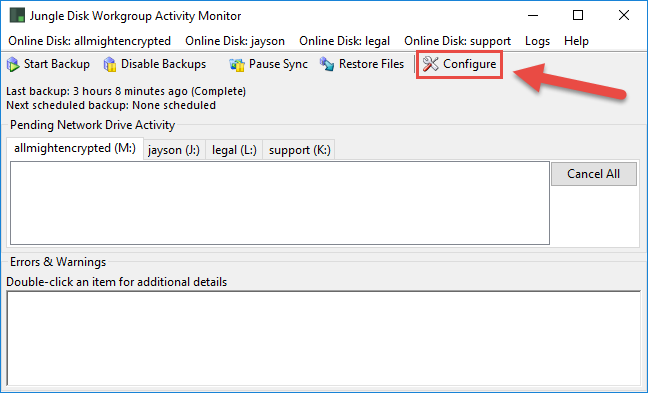
Task: Click the Pause Sync icon
Action: point(237,65)
